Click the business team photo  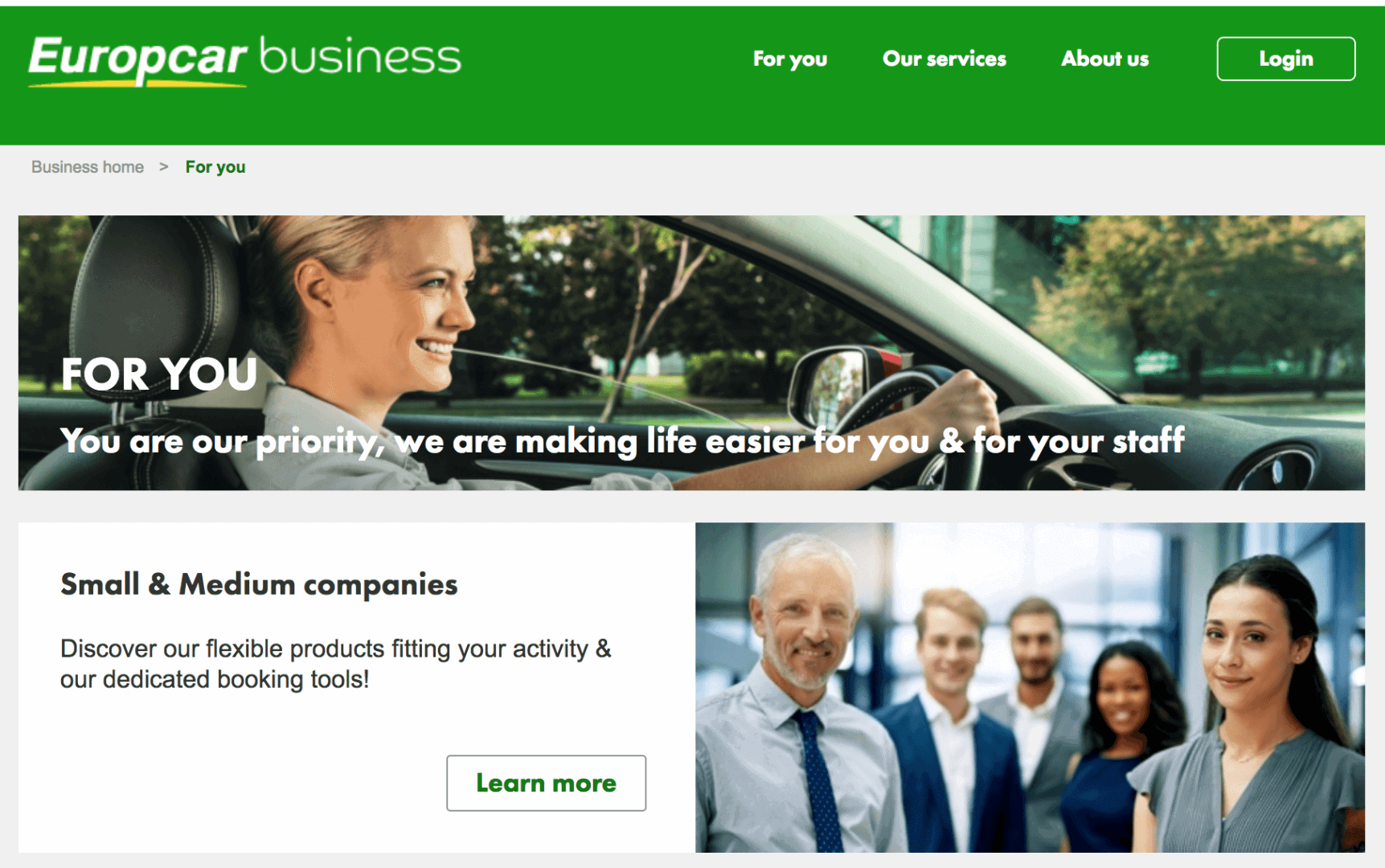1030,687
